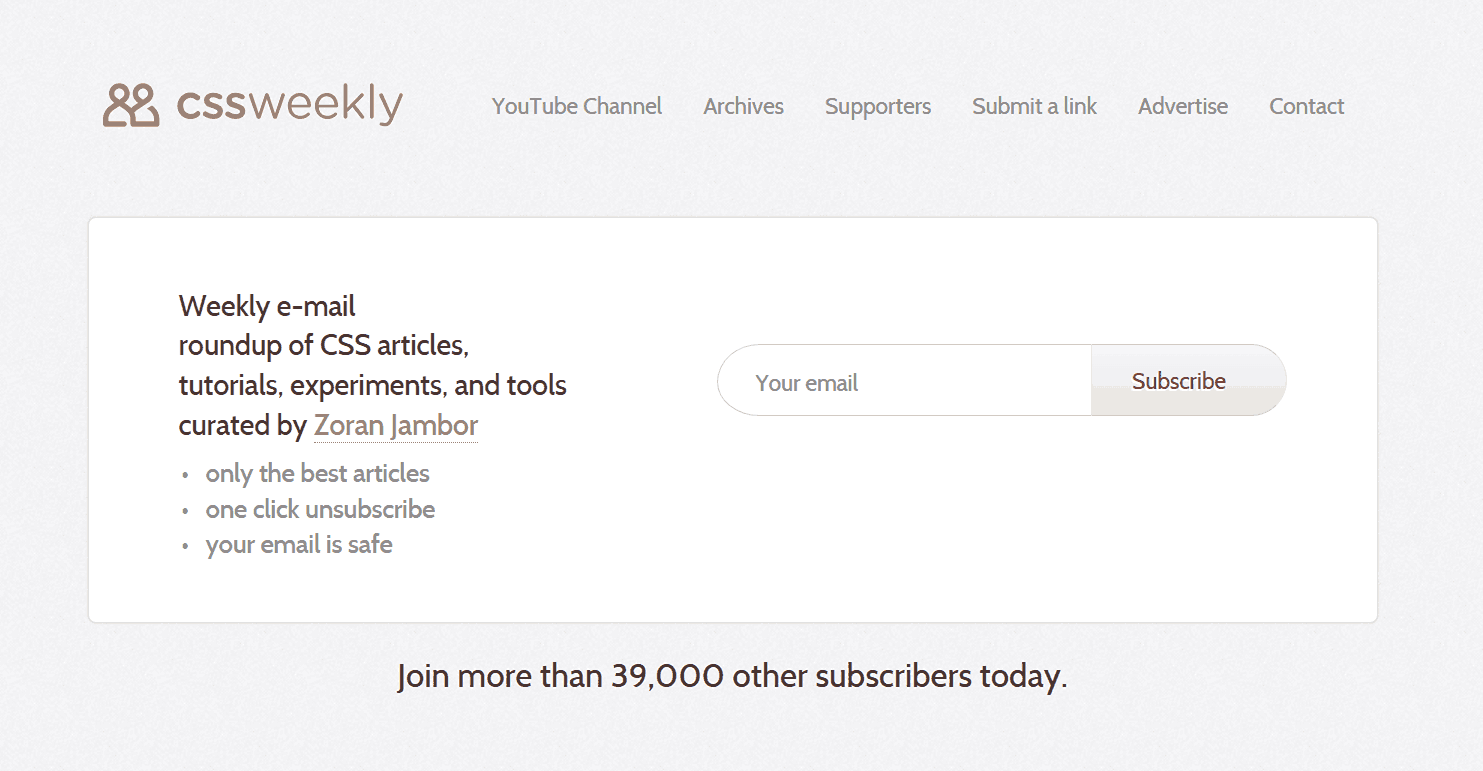Image resolution: width=1483 pixels, height=771 pixels.
Task: Open the Advertise page link
Action: click(1182, 106)
